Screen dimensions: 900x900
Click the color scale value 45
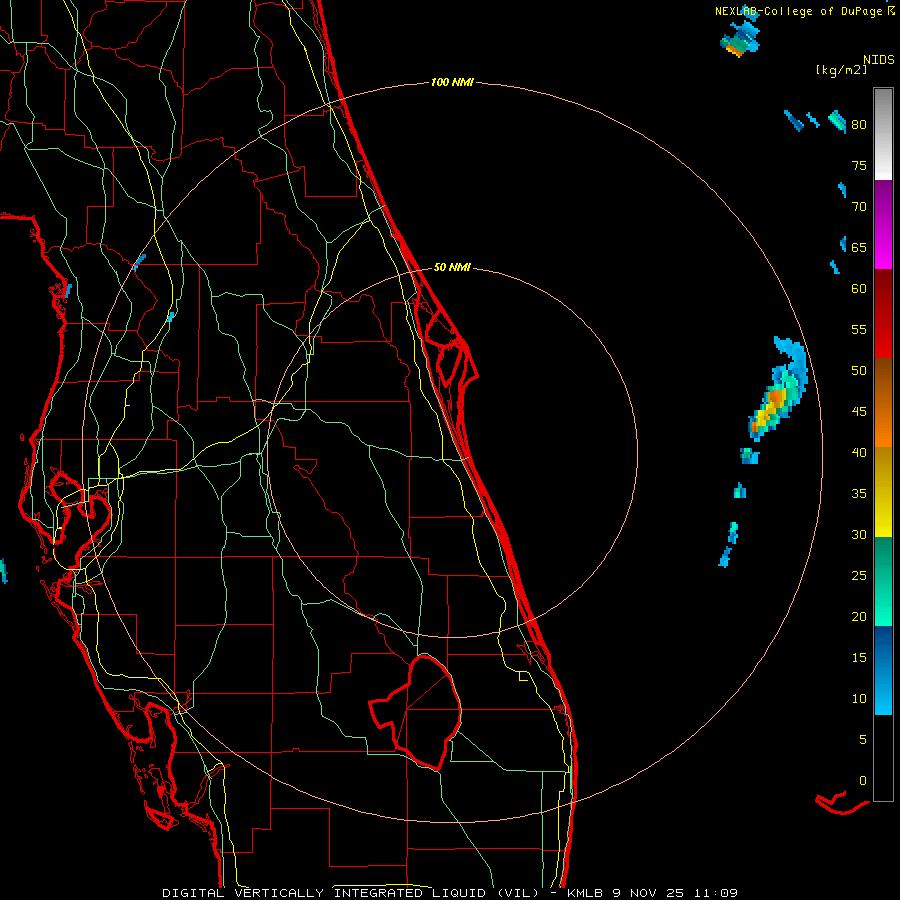click(x=859, y=412)
